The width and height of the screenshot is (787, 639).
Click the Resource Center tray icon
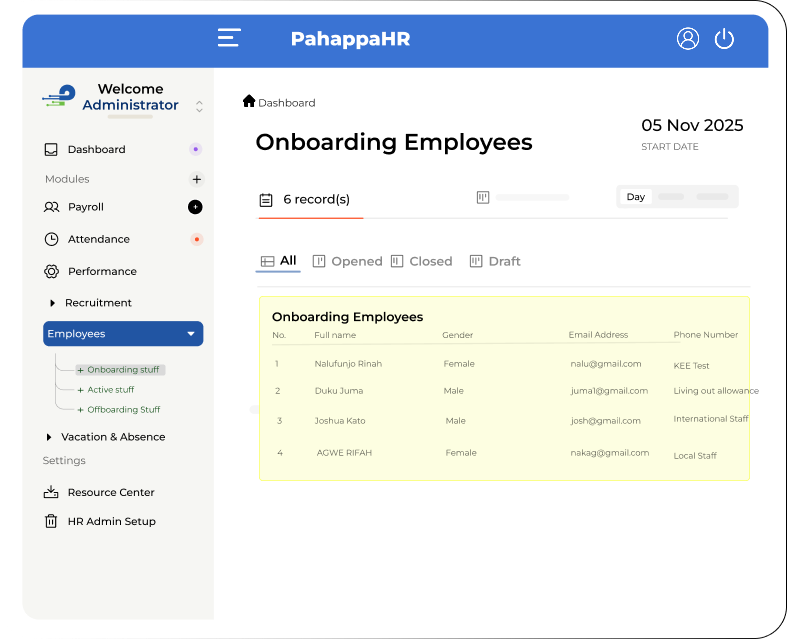[51, 492]
